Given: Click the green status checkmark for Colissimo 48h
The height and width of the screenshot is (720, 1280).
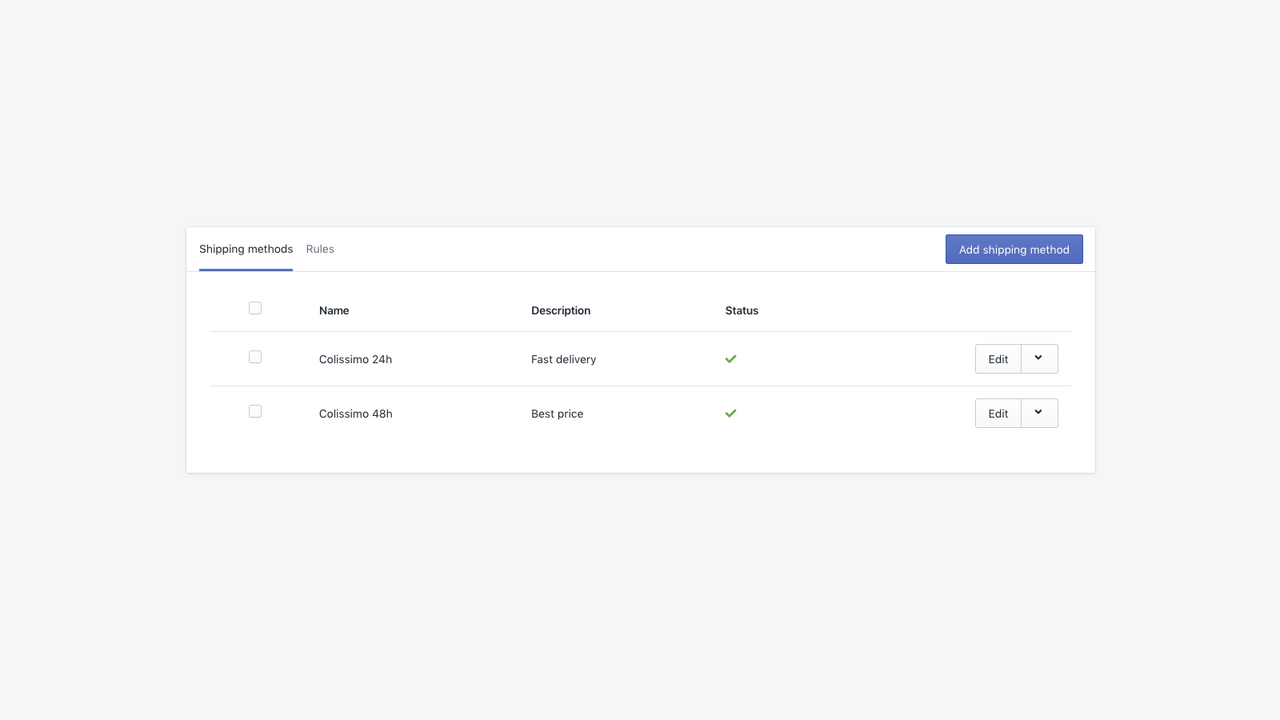Looking at the screenshot, I should 730,413.
